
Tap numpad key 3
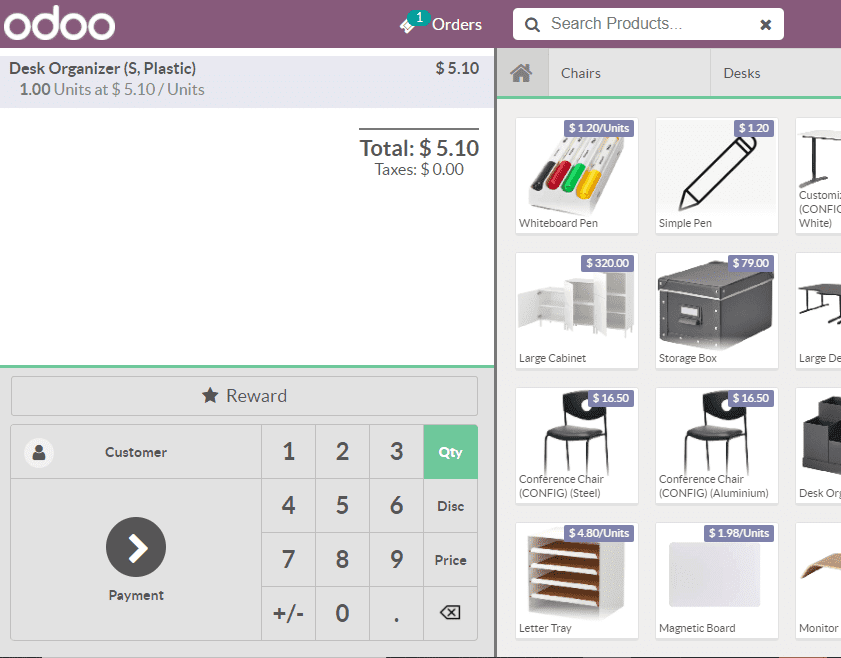tap(396, 452)
